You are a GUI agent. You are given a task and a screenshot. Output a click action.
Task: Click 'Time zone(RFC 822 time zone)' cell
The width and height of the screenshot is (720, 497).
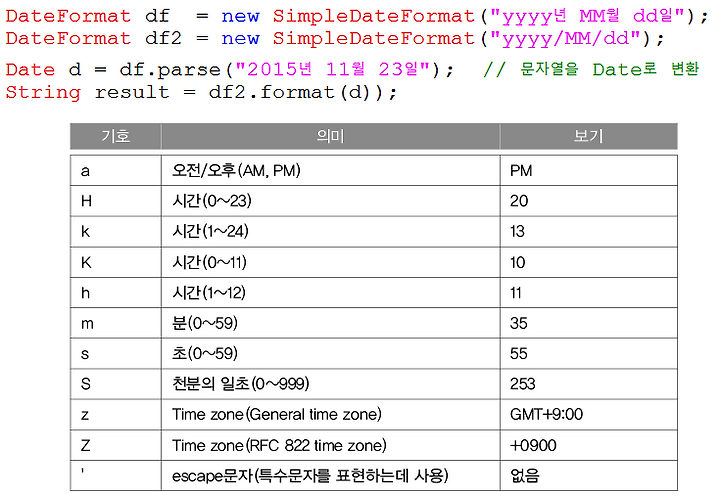[x=331, y=446]
